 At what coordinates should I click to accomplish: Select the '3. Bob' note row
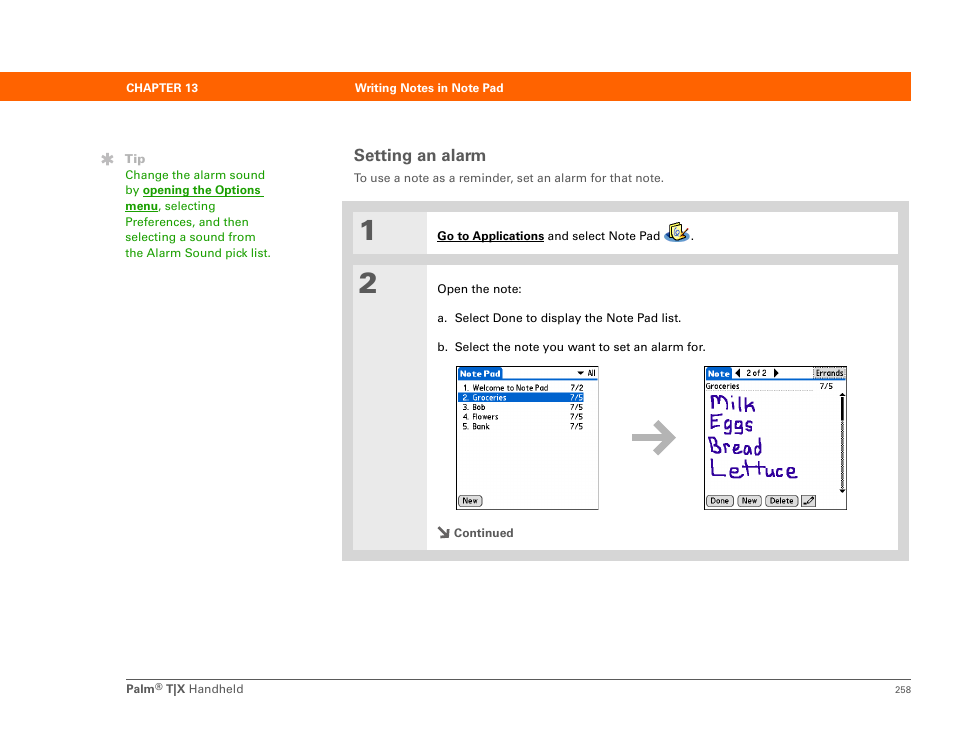(x=521, y=407)
